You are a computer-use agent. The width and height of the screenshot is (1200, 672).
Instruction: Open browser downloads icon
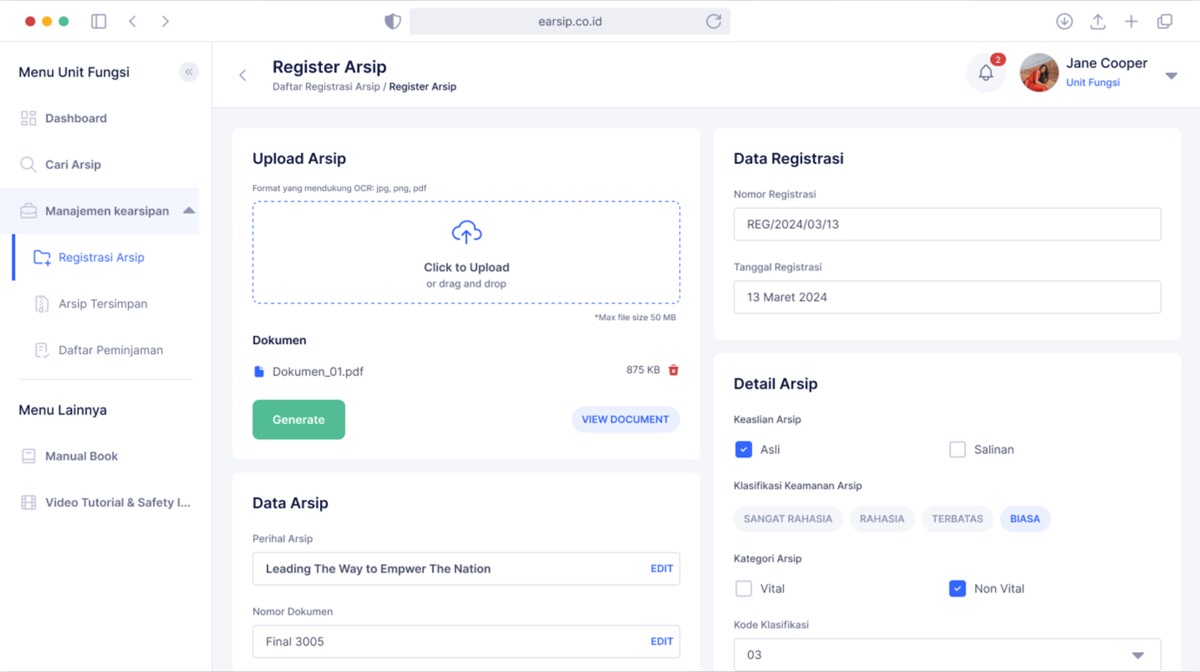[x=1064, y=21]
